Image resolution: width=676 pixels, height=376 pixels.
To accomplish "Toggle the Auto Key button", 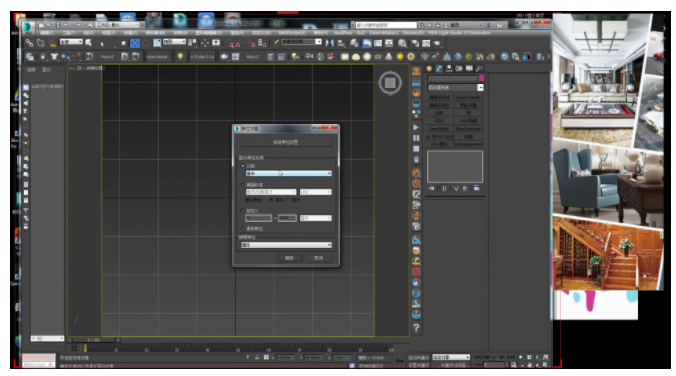I will click(418, 357).
